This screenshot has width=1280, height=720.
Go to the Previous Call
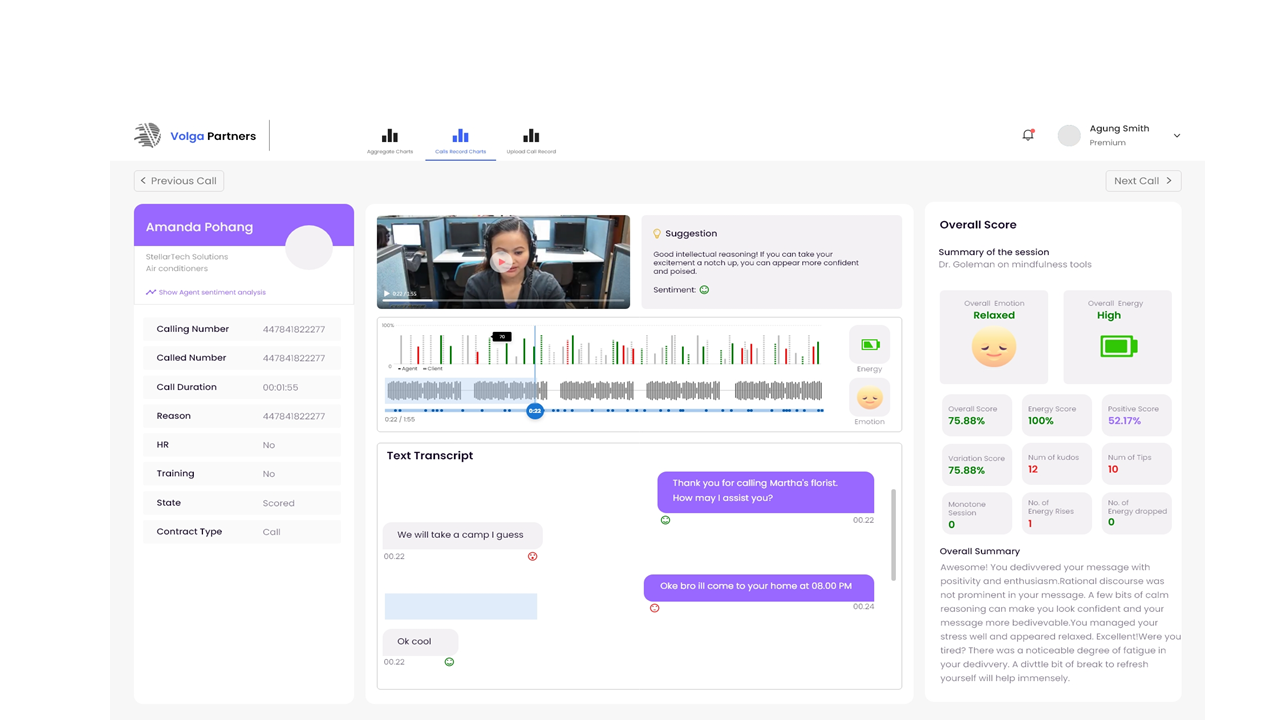(179, 181)
